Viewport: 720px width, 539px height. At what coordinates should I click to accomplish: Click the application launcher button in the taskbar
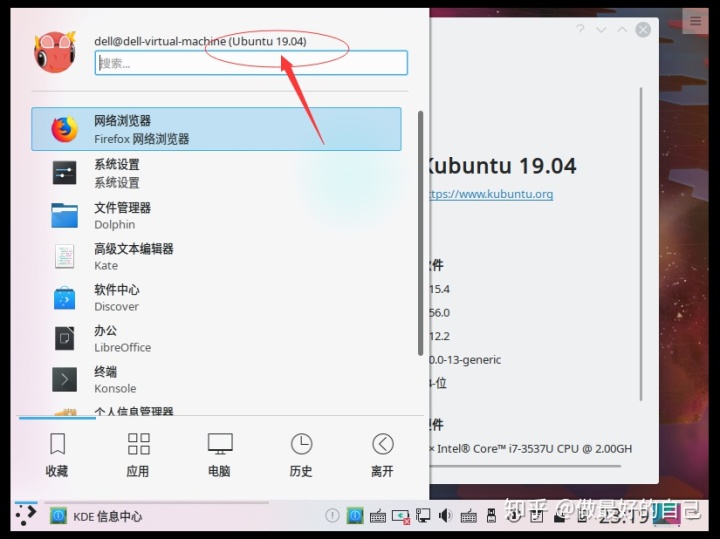click(x=26, y=516)
